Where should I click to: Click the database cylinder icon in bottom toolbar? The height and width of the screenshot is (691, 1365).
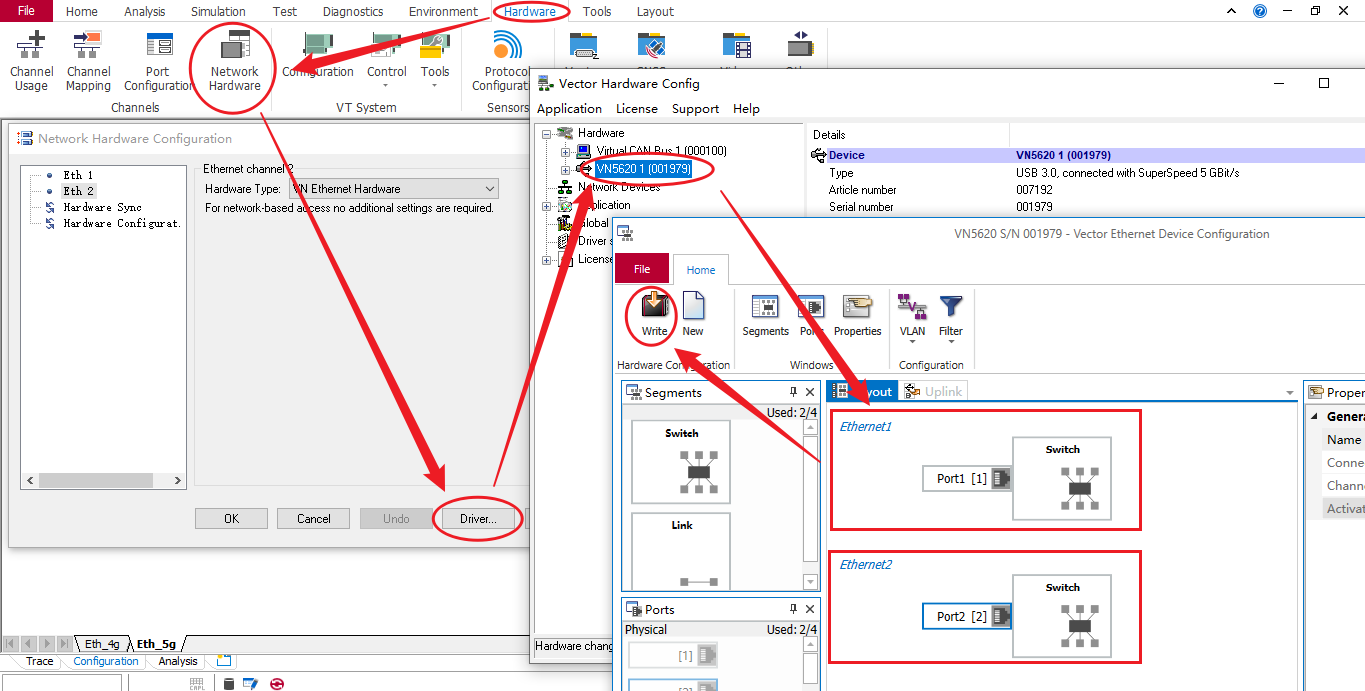click(x=229, y=684)
